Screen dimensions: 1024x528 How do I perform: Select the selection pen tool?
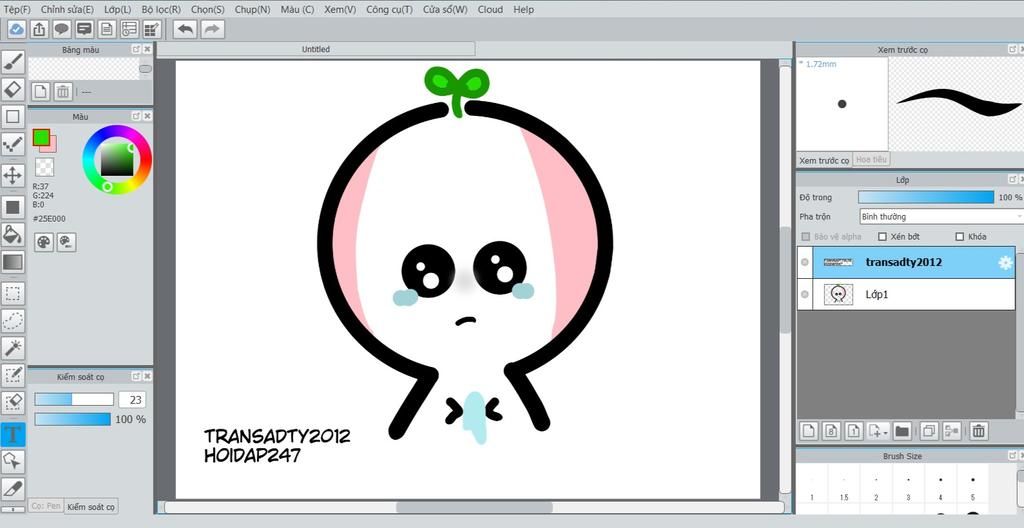13,376
